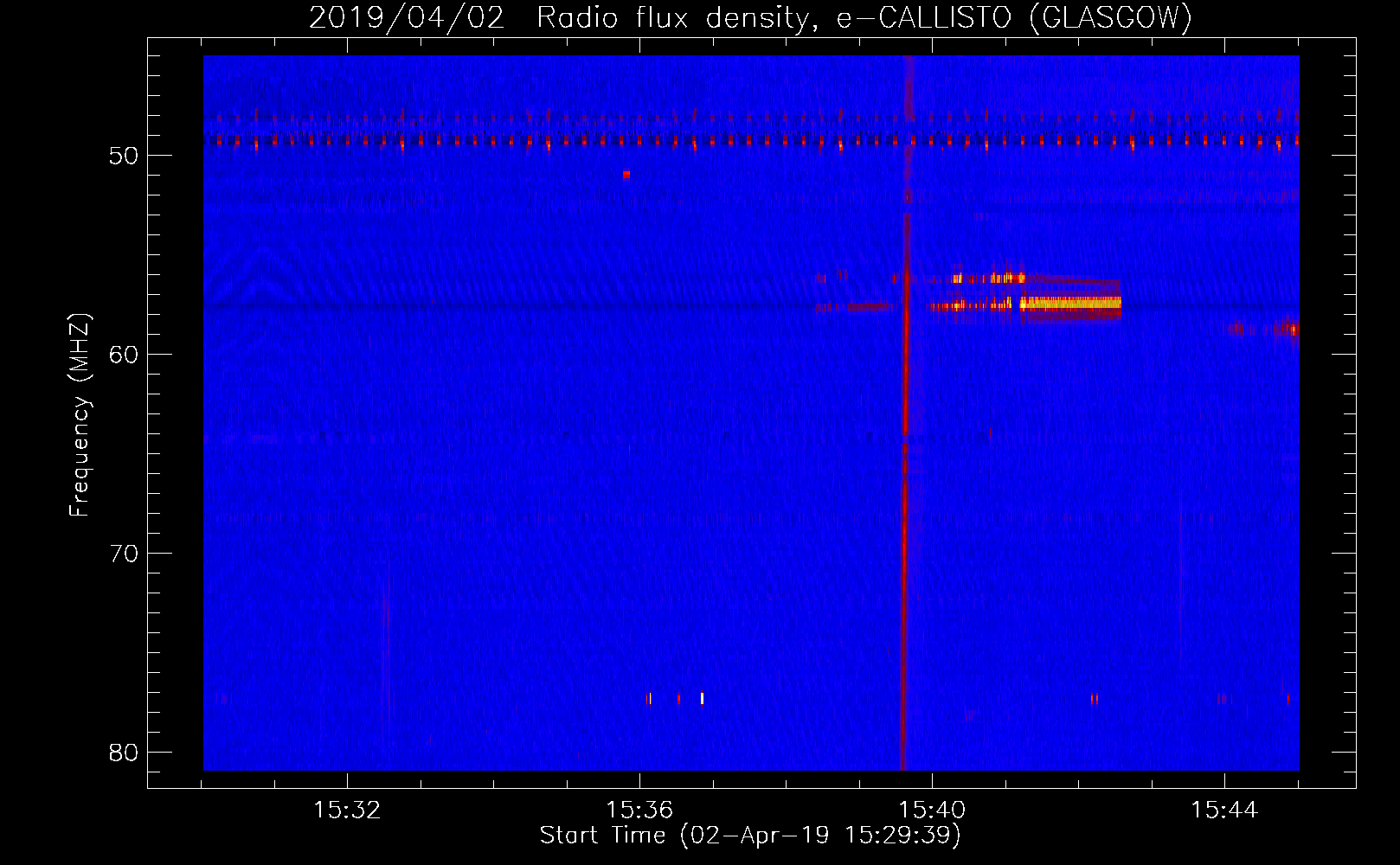Click the vertical red broadband spike near 15:39
Viewport: 1400px width, 865px height.
tap(906, 413)
